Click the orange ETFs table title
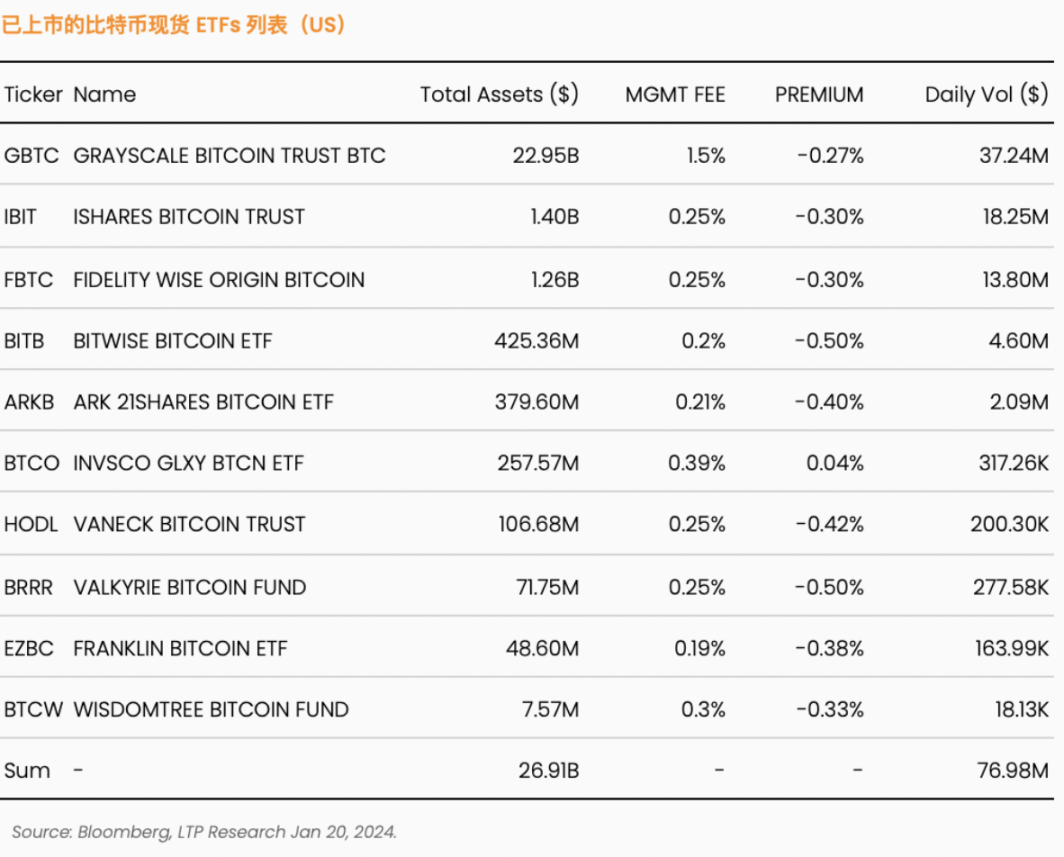Image resolution: width=1064 pixels, height=857 pixels. tap(174, 25)
